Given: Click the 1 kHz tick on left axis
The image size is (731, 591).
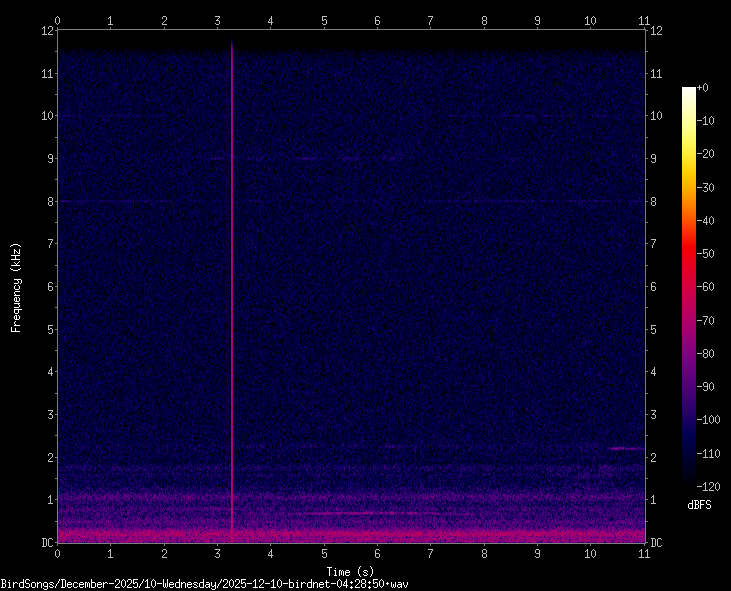Looking at the screenshot, I should pos(48,500).
